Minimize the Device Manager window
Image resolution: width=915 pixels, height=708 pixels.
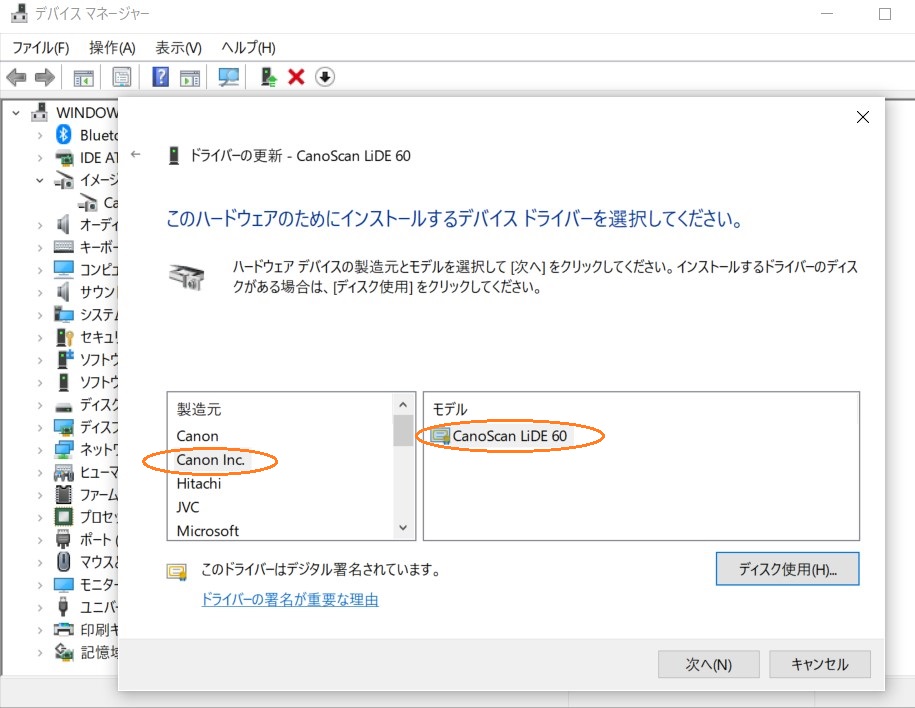827,14
